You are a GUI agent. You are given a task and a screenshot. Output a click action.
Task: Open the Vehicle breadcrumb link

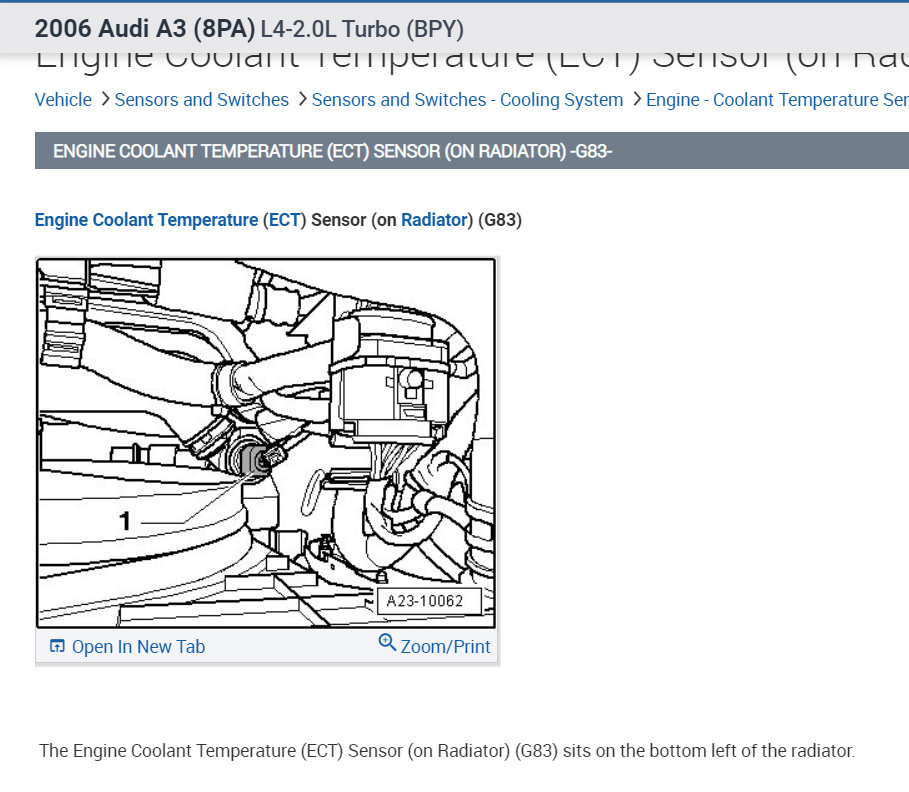tap(63, 100)
